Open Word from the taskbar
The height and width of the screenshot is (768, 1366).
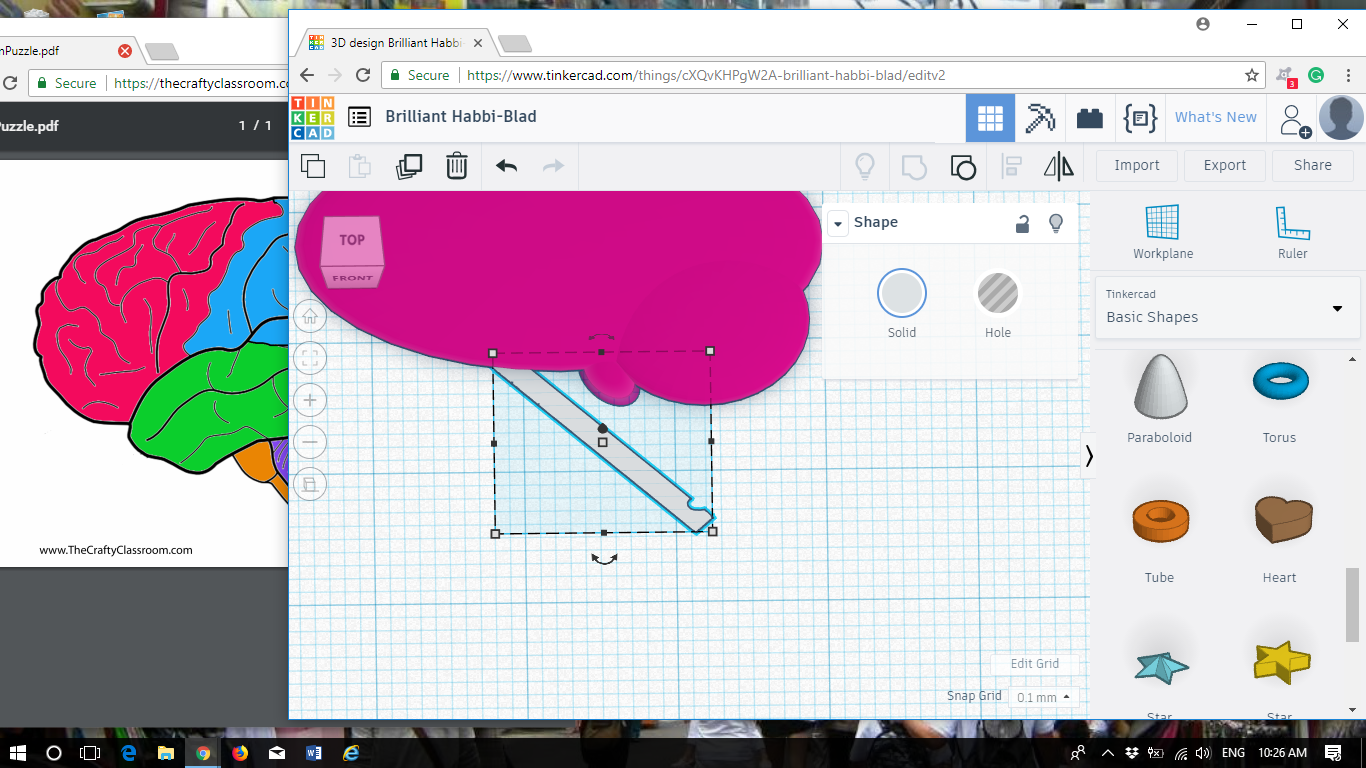point(314,752)
